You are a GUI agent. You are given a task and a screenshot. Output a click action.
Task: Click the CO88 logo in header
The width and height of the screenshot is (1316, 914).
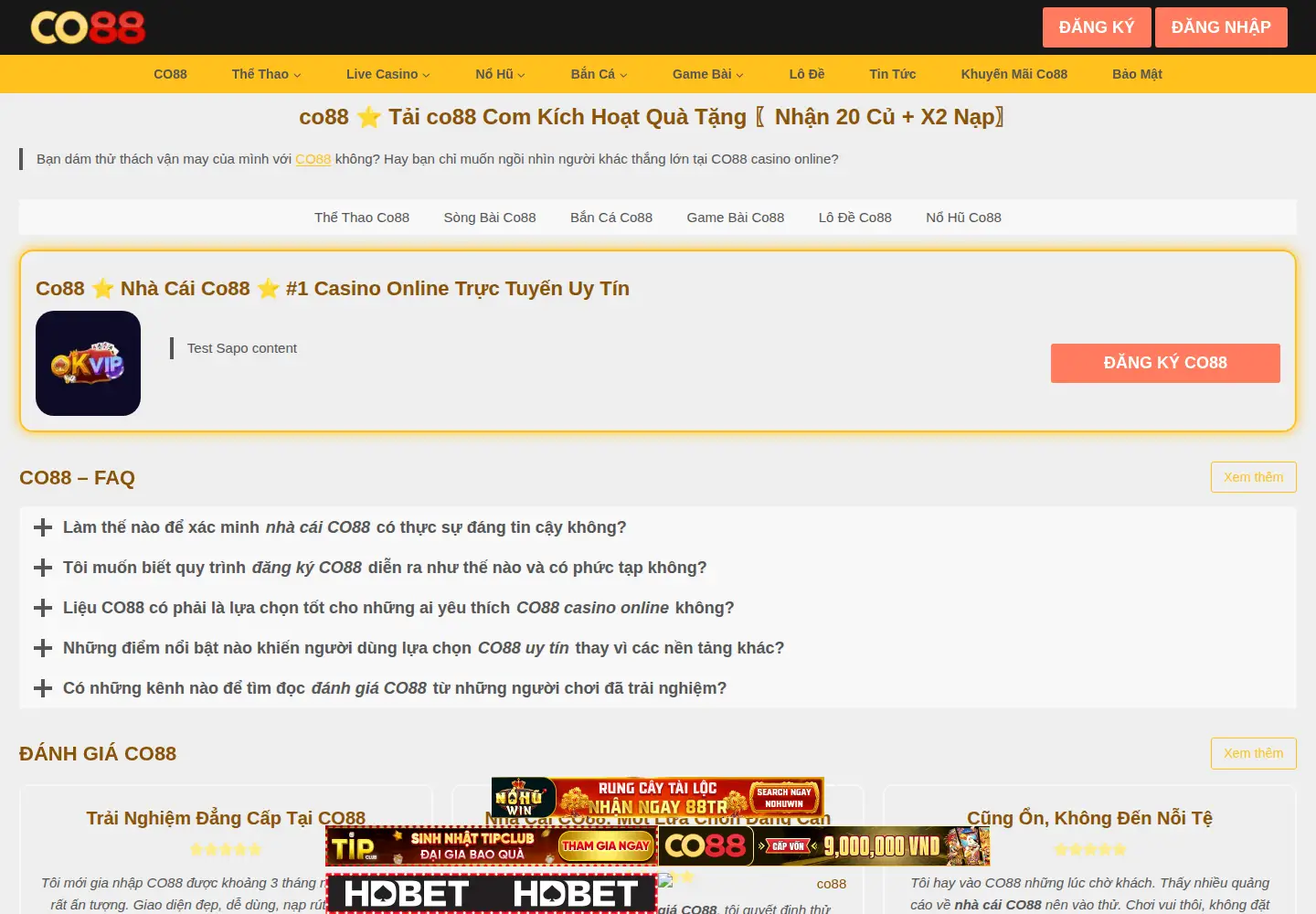[x=88, y=27]
